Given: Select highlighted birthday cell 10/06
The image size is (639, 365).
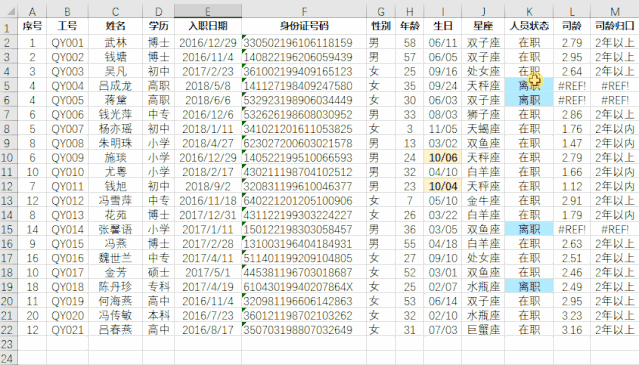Looking at the screenshot, I should tap(443, 158).
